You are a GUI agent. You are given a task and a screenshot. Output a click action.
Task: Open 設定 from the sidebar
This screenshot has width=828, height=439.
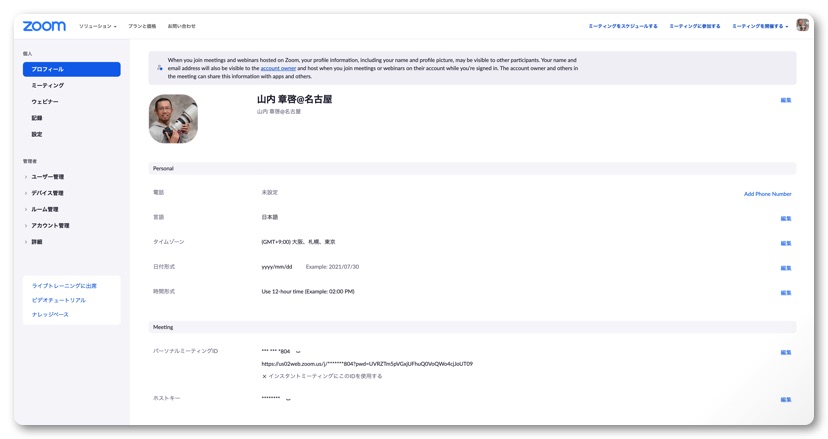(37, 134)
